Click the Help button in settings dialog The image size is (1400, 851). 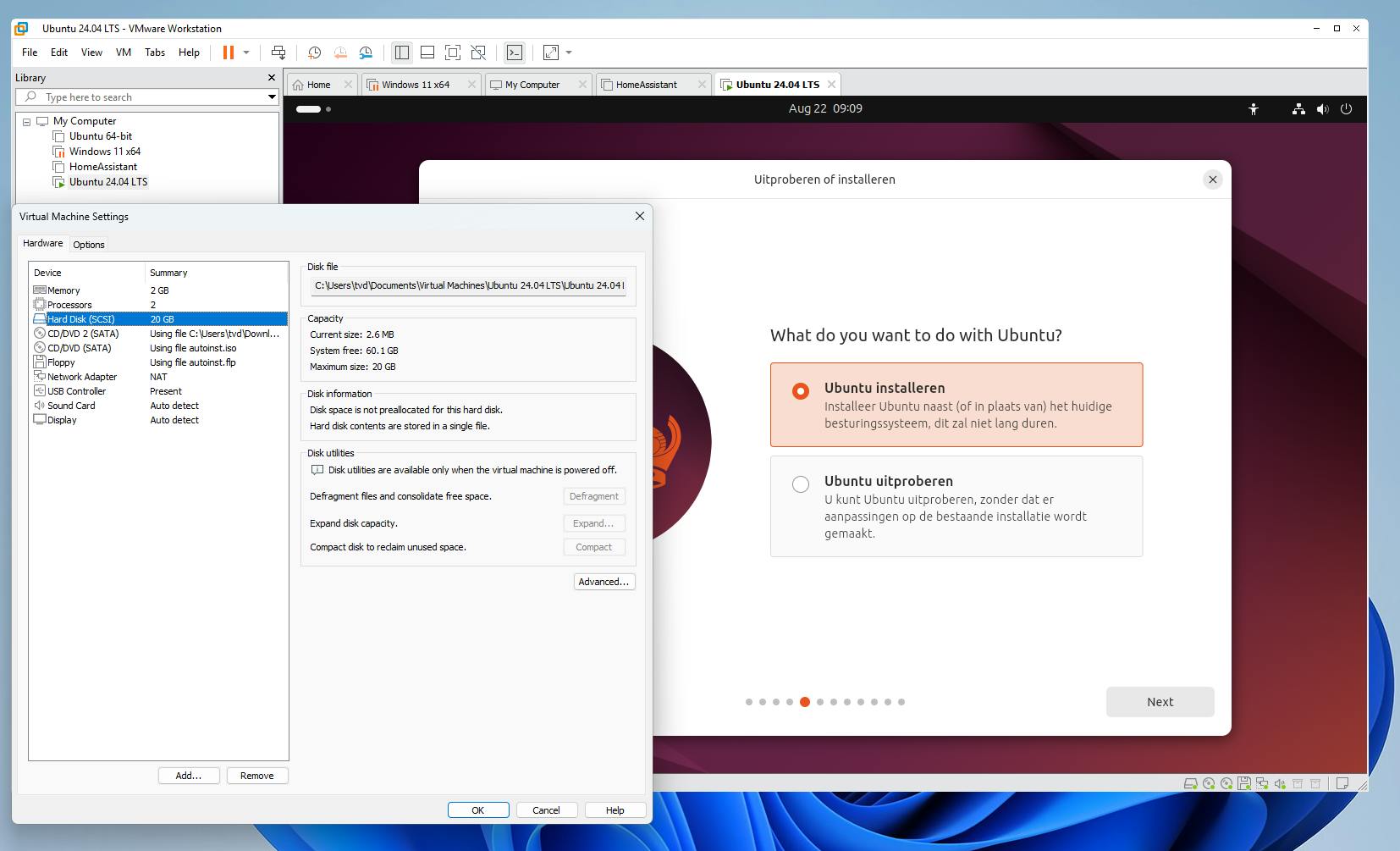(615, 810)
